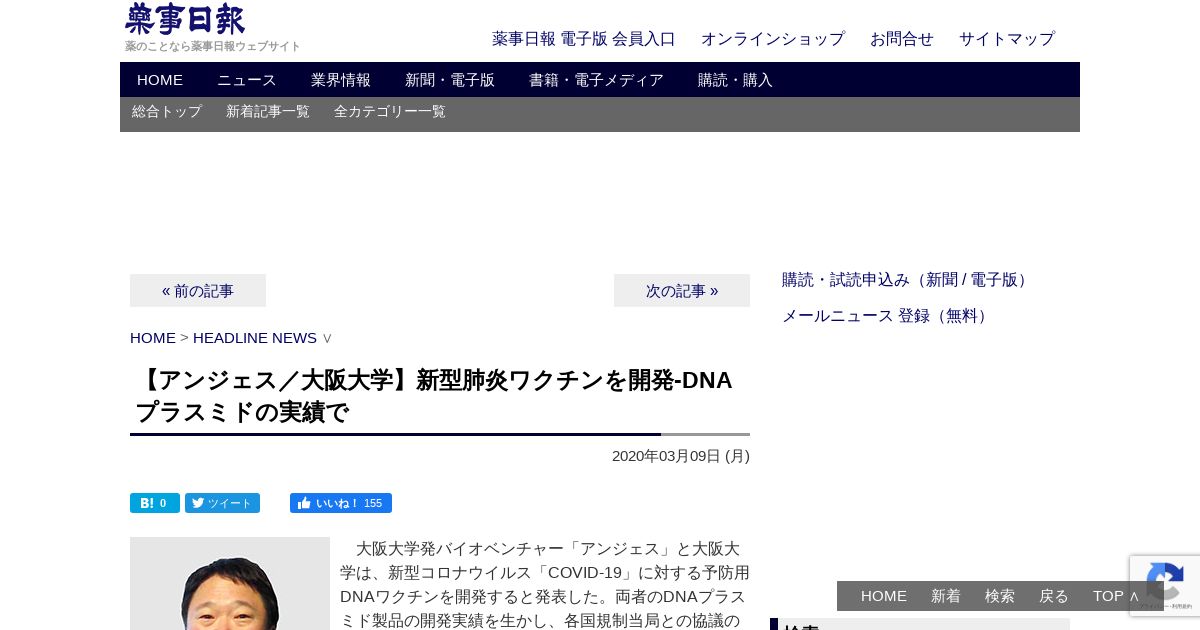Open 購読・試読申込み（新聞 / 電子版）link
This screenshot has height=630, width=1200.
coord(907,280)
